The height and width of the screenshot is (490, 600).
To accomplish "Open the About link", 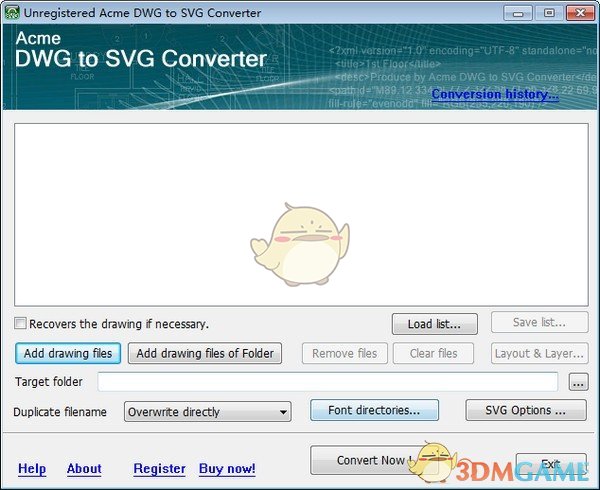I will pyautogui.click(x=84, y=469).
